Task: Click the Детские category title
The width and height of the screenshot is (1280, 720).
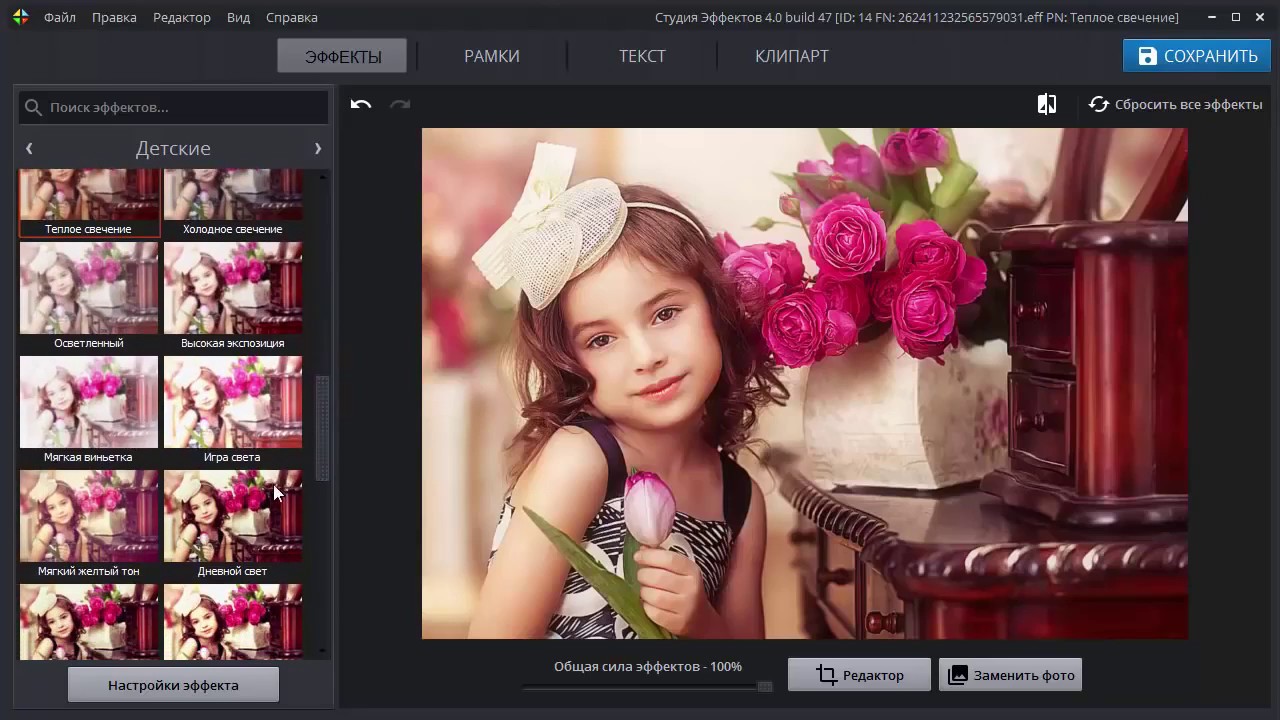Action: click(x=173, y=148)
